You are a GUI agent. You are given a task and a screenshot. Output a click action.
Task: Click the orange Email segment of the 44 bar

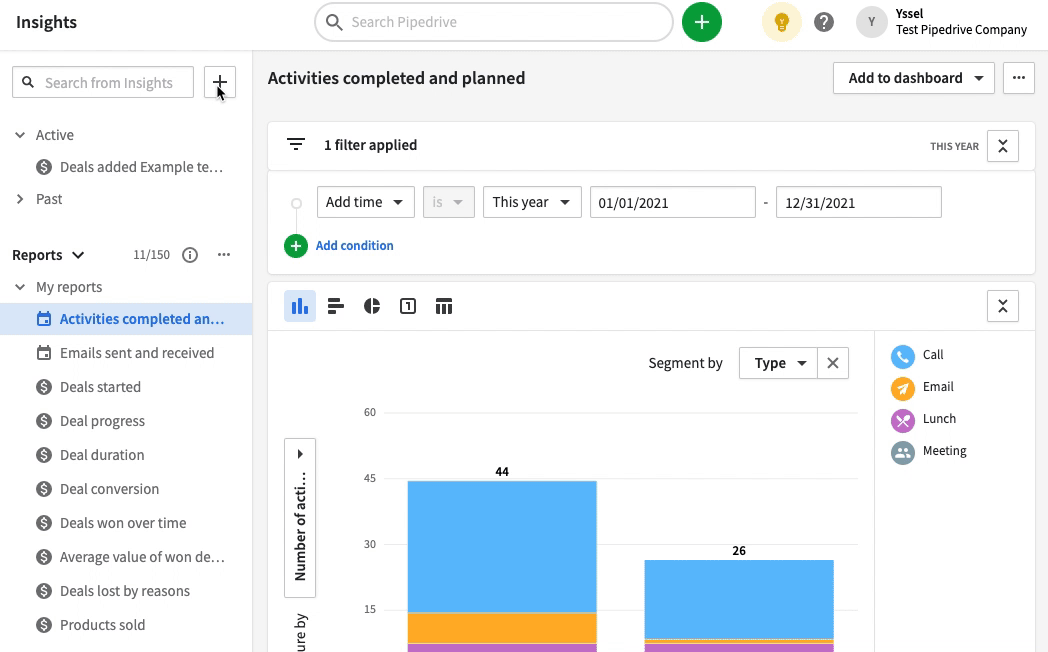tap(502, 628)
